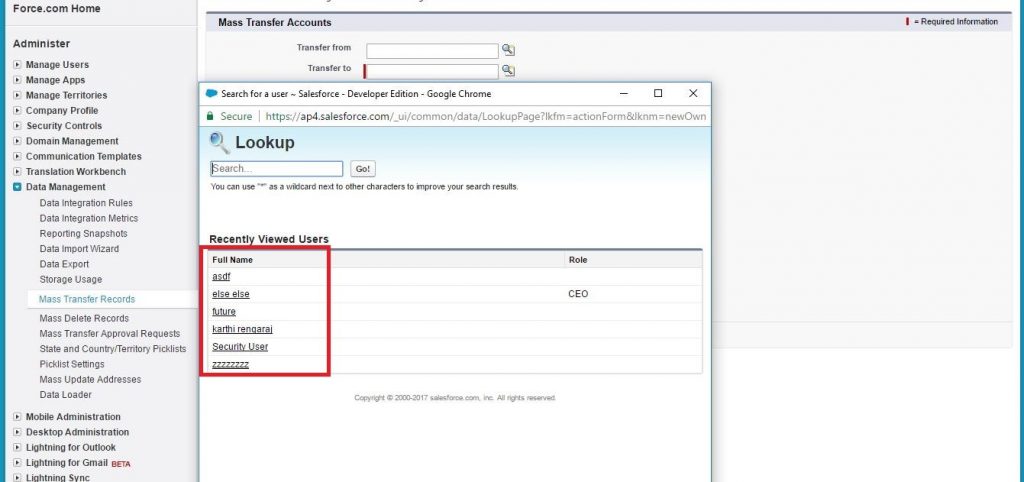
Task: Open lookup icon beside Transfer to field
Action: coord(508,71)
